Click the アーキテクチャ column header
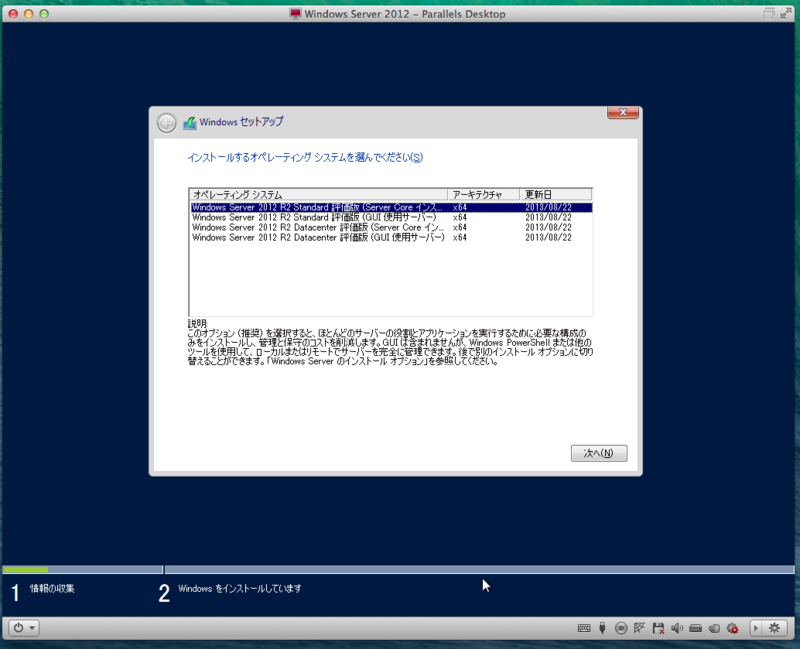The height and width of the screenshot is (649, 800). (x=484, y=194)
